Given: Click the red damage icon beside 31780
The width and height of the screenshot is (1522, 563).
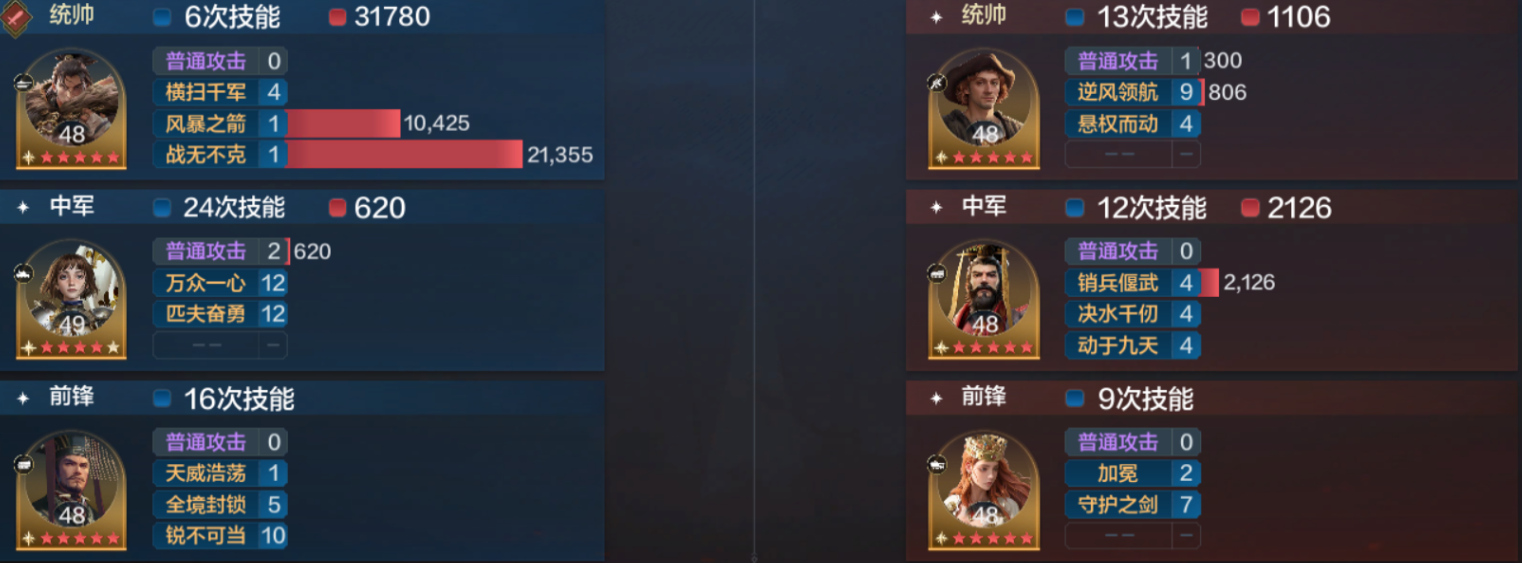Looking at the screenshot, I should (x=337, y=17).
